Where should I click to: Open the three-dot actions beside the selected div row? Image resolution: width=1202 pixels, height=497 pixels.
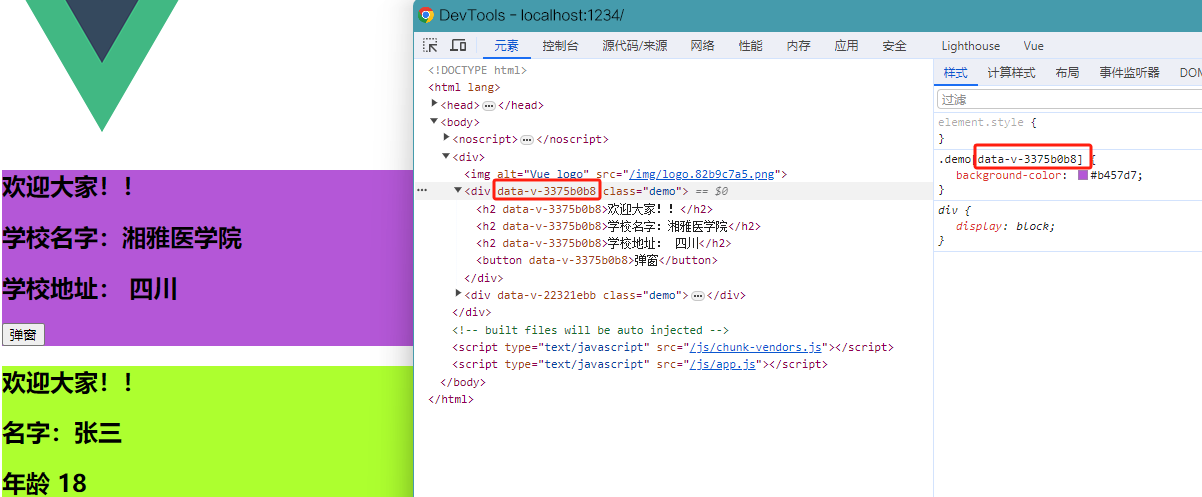[422, 191]
